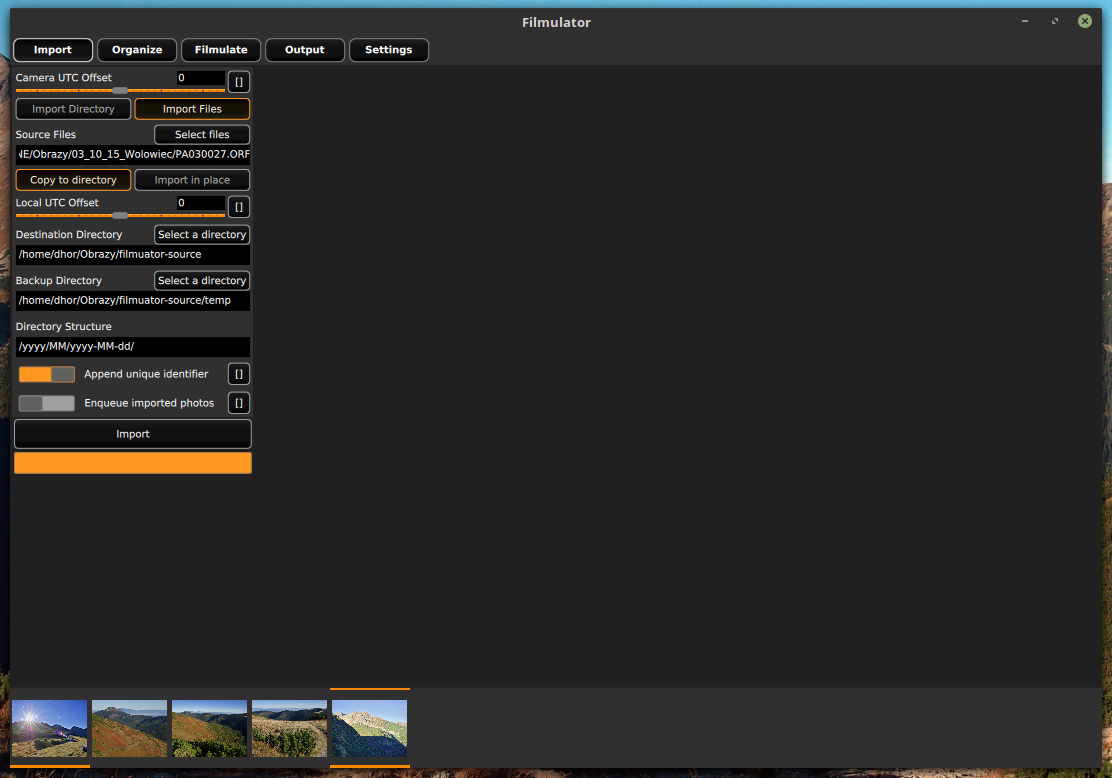Edit the Directory Structure pattern field
This screenshot has height=778, width=1112.
133,347
